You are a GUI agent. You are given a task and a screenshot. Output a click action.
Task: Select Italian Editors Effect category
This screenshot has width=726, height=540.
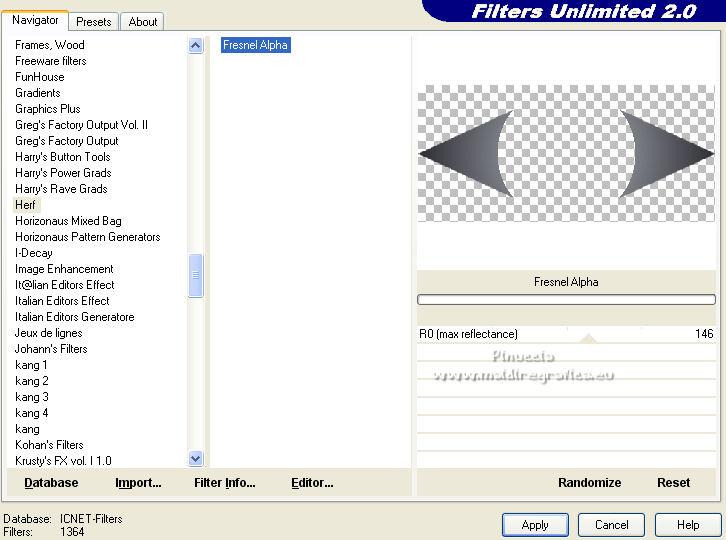click(x=62, y=301)
